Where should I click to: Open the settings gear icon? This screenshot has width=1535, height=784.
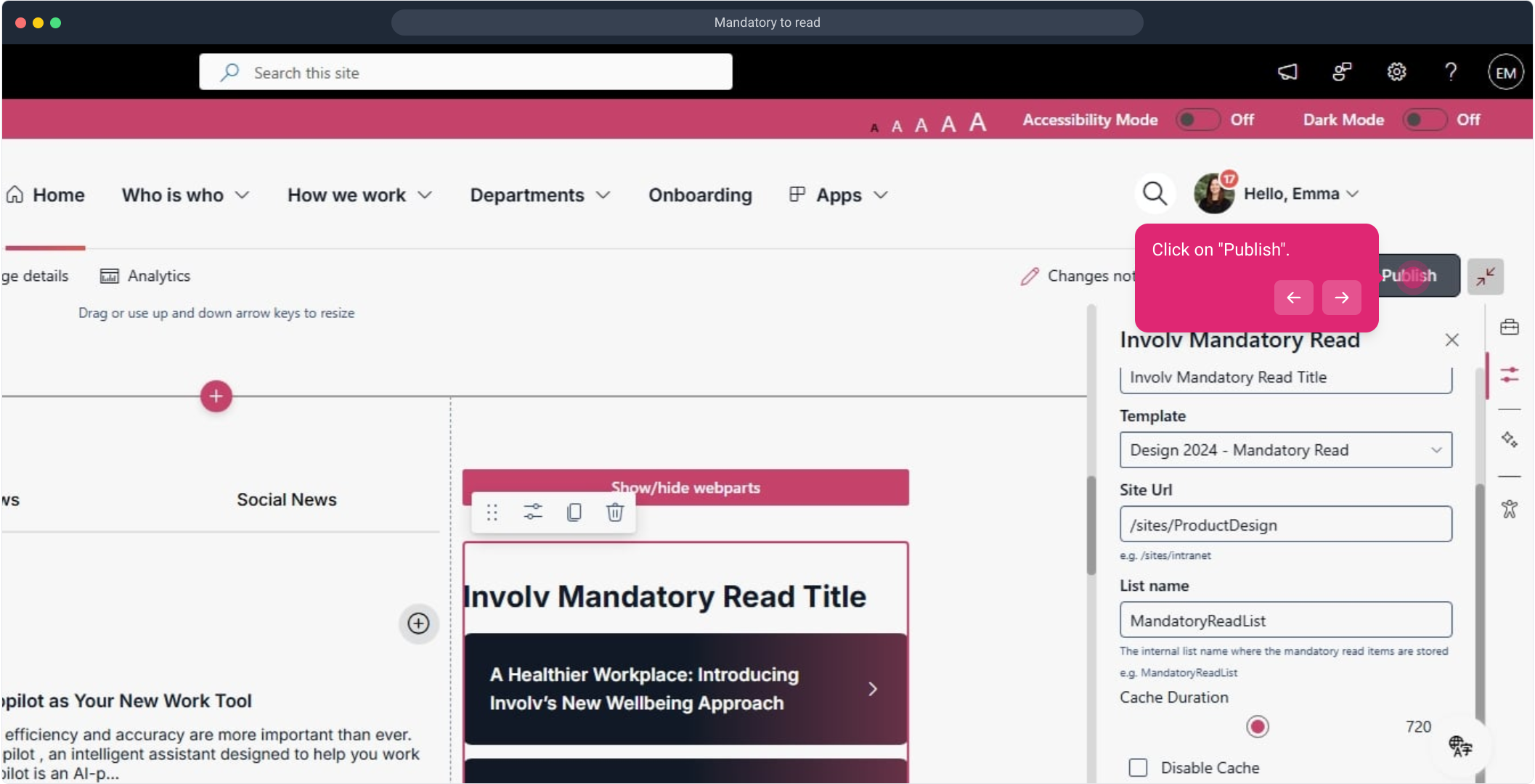coord(1396,72)
